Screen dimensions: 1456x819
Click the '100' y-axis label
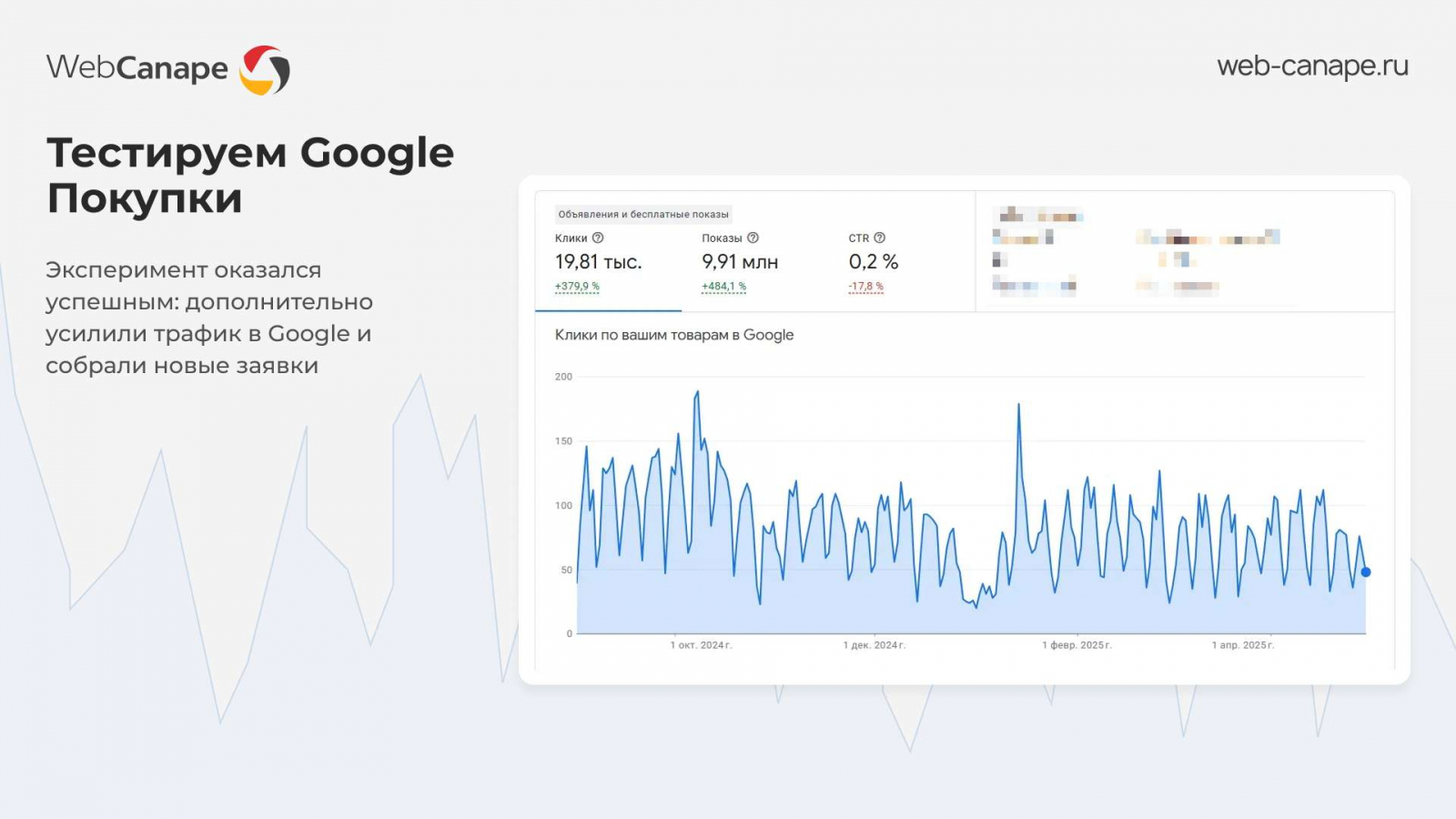pos(563,506)
